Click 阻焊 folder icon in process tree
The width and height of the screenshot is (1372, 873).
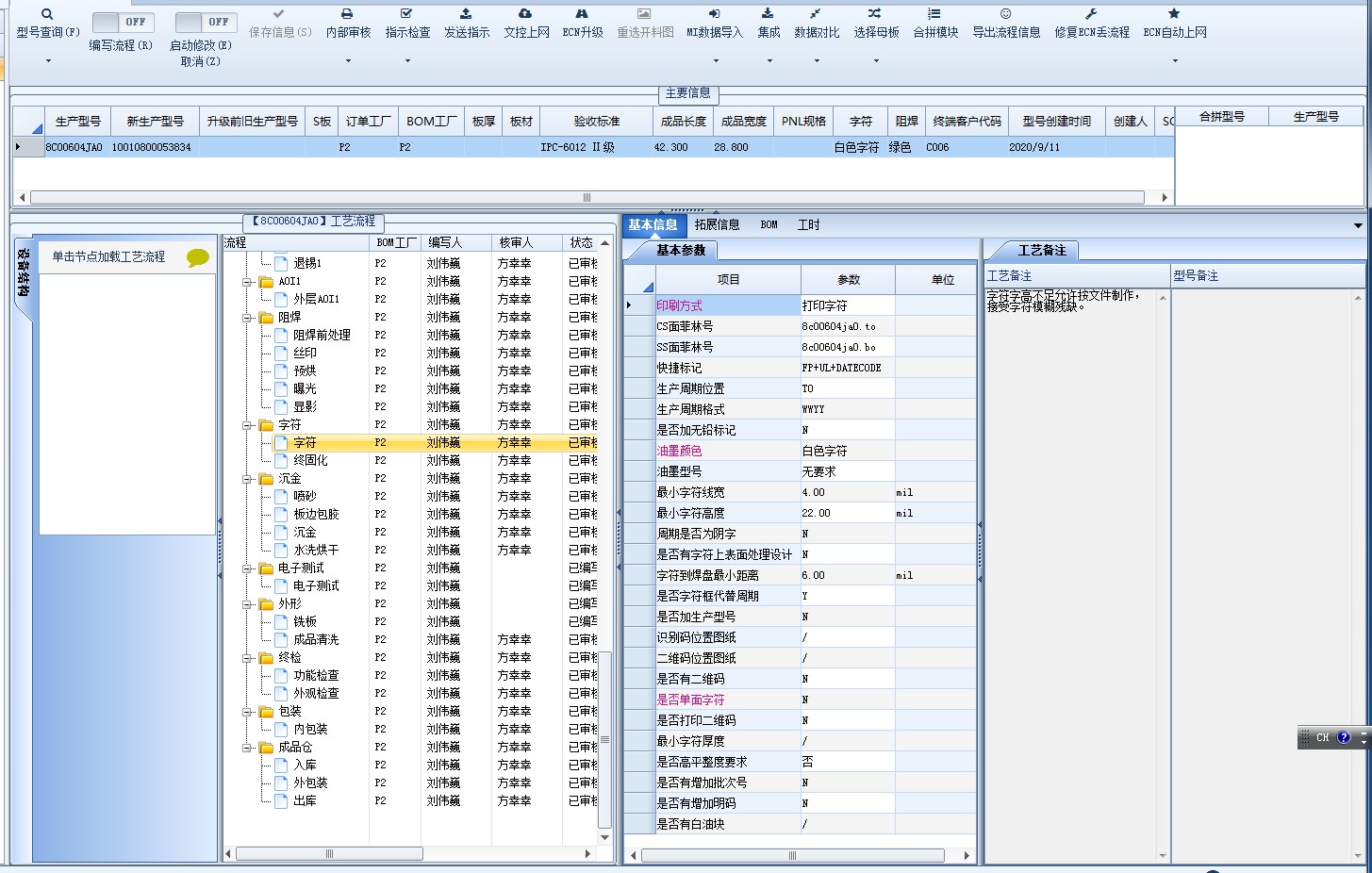[x=266, y=318]
